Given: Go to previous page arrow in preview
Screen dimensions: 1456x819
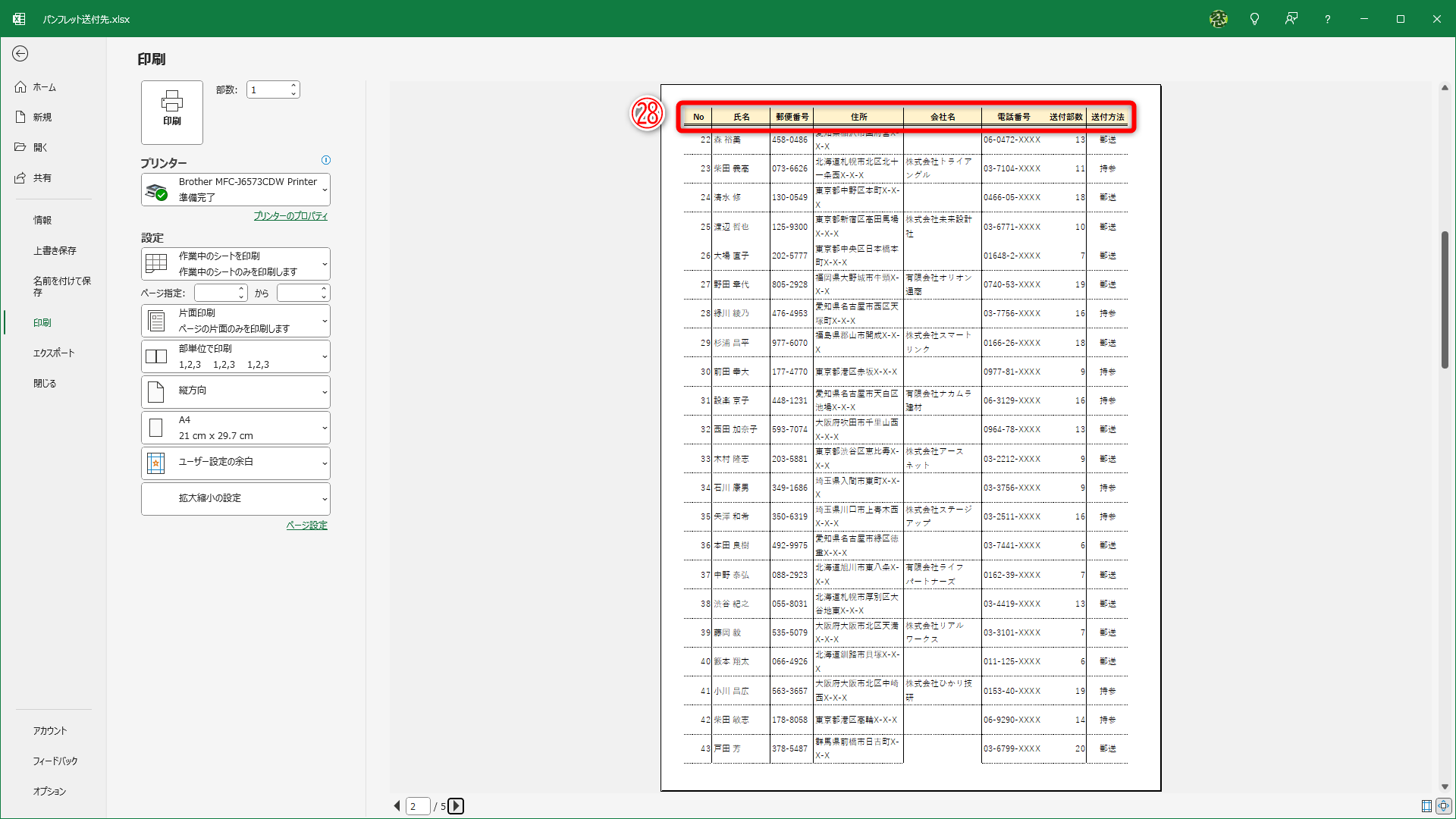Looking at the screenshot, I should click(x=397, y=806).
